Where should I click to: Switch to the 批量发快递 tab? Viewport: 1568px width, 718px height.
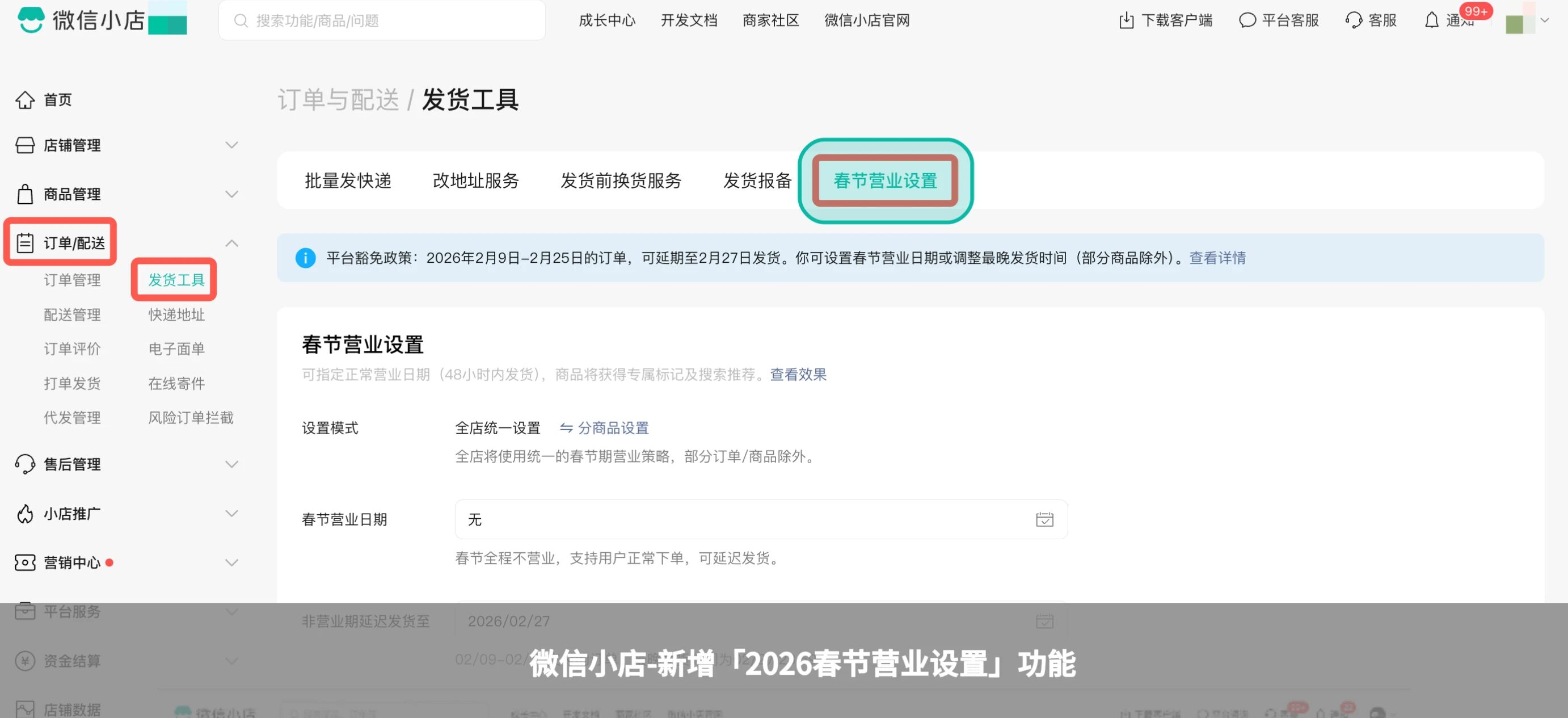tap(348, 181)
